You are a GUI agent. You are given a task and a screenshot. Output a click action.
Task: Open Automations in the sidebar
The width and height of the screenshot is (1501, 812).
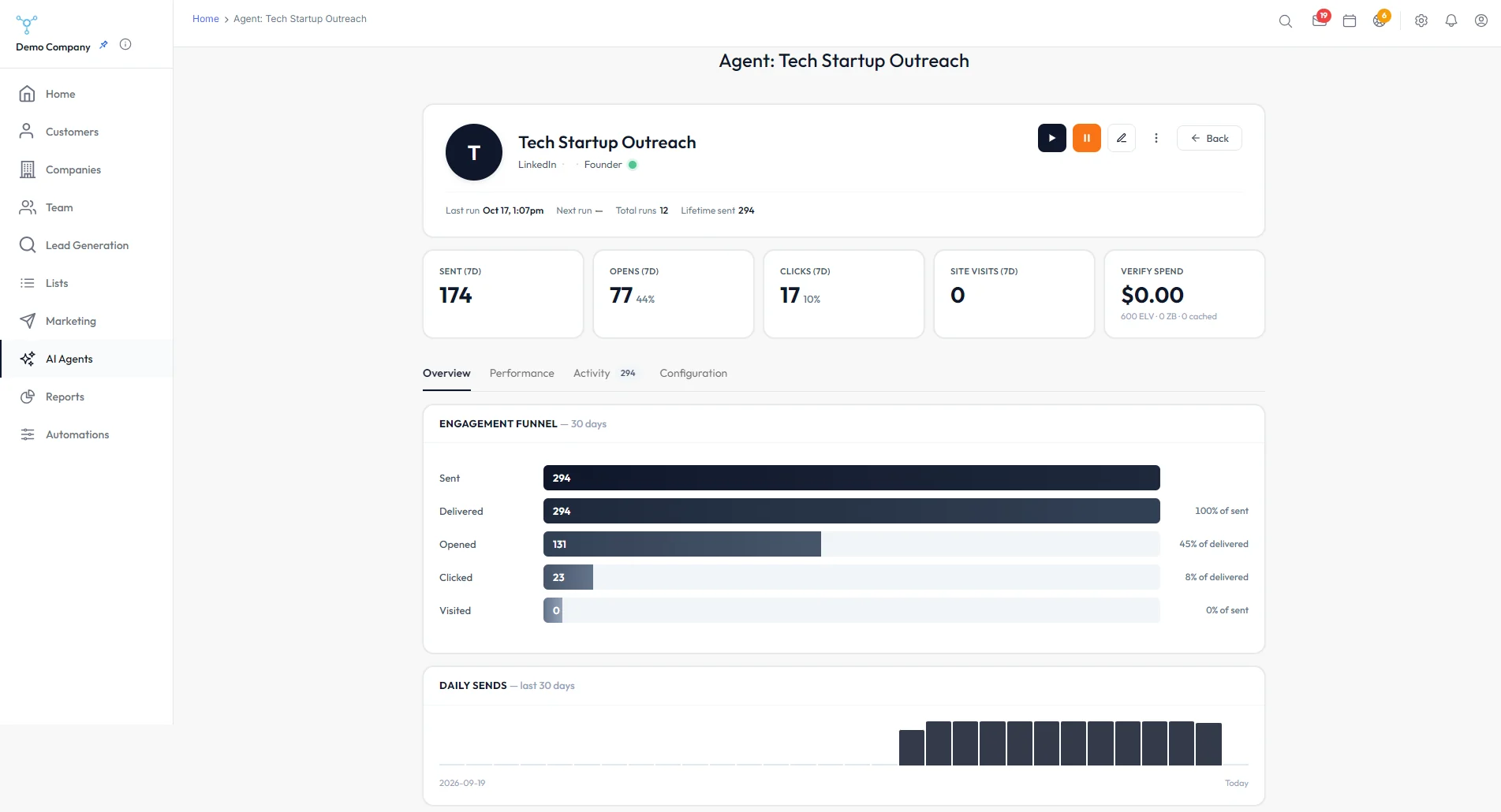87,434
